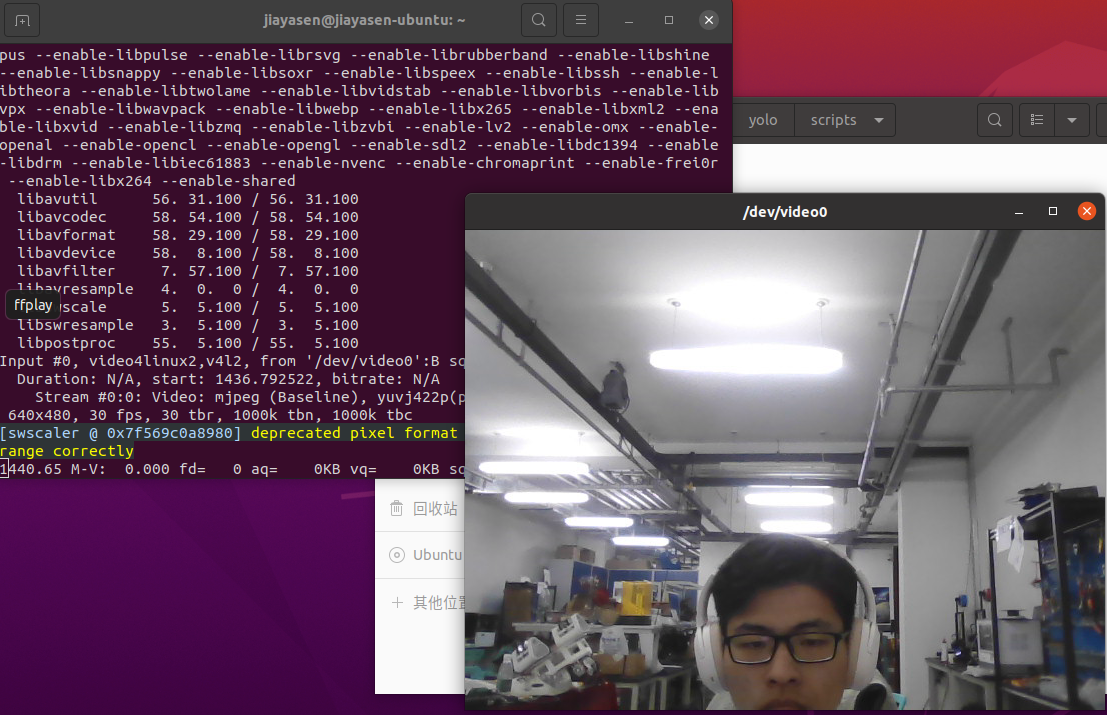Click the libavfilter line in the terminal

[187, 271]
